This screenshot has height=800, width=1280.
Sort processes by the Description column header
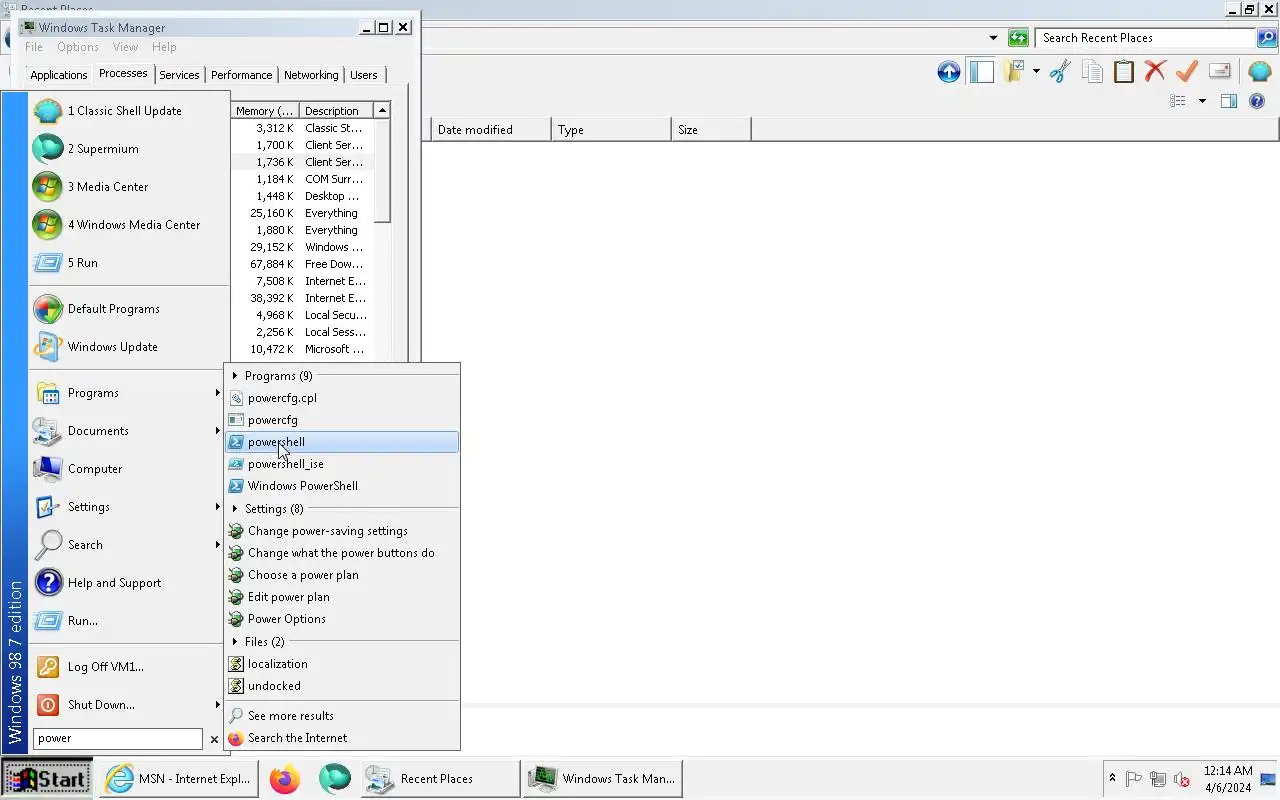pos(336,111)
